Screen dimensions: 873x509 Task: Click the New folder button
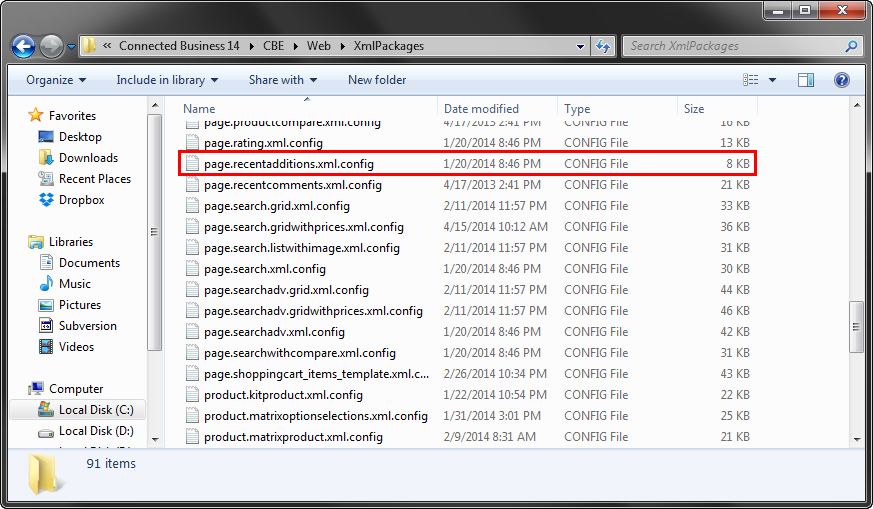pyautogui.click(x=377, y=80)
